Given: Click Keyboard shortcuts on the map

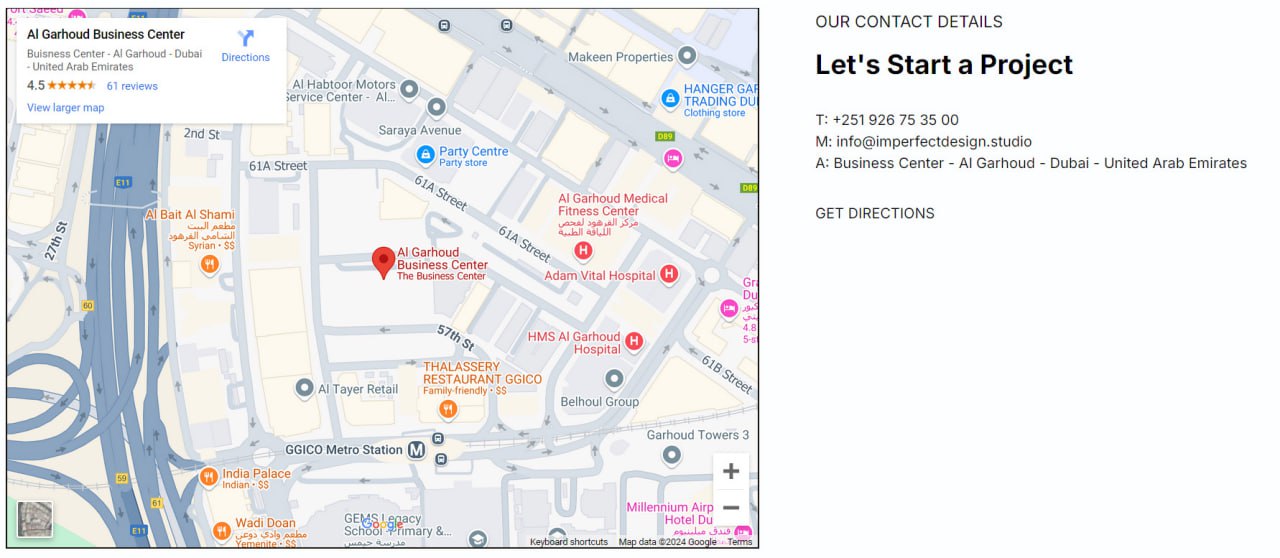Looking at the screenshot, I should coord(569,542).
